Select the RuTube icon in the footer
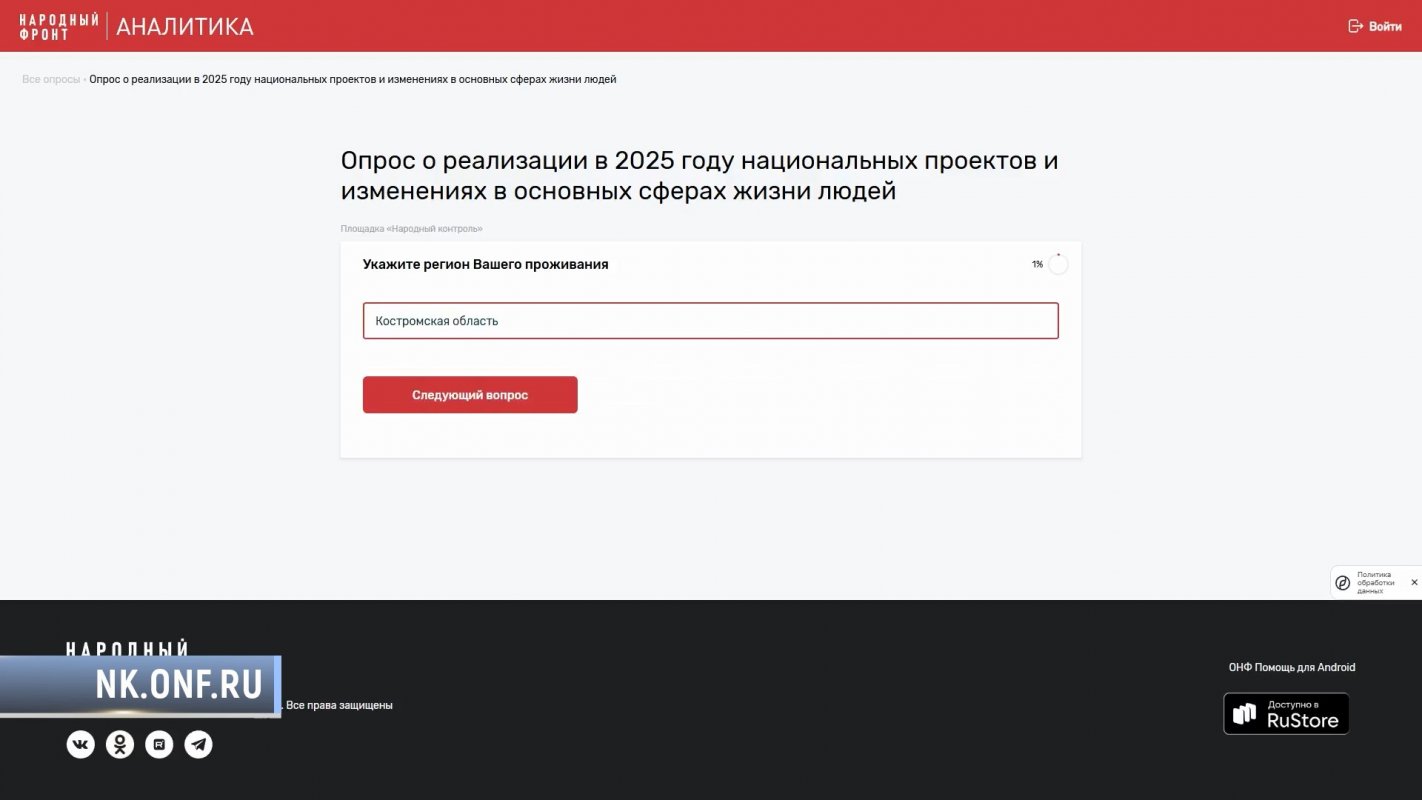This screenshot has width=1422, height=800. [x=159, y=744]
